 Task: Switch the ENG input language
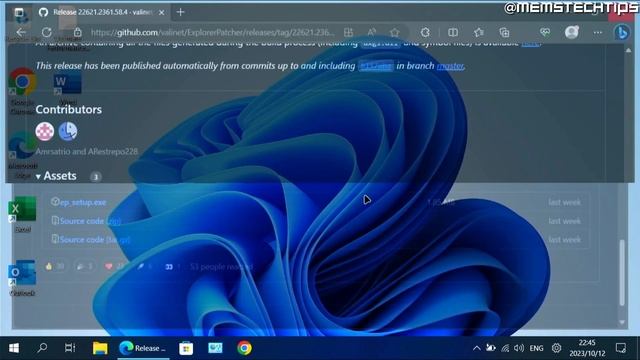coord(536,348)
